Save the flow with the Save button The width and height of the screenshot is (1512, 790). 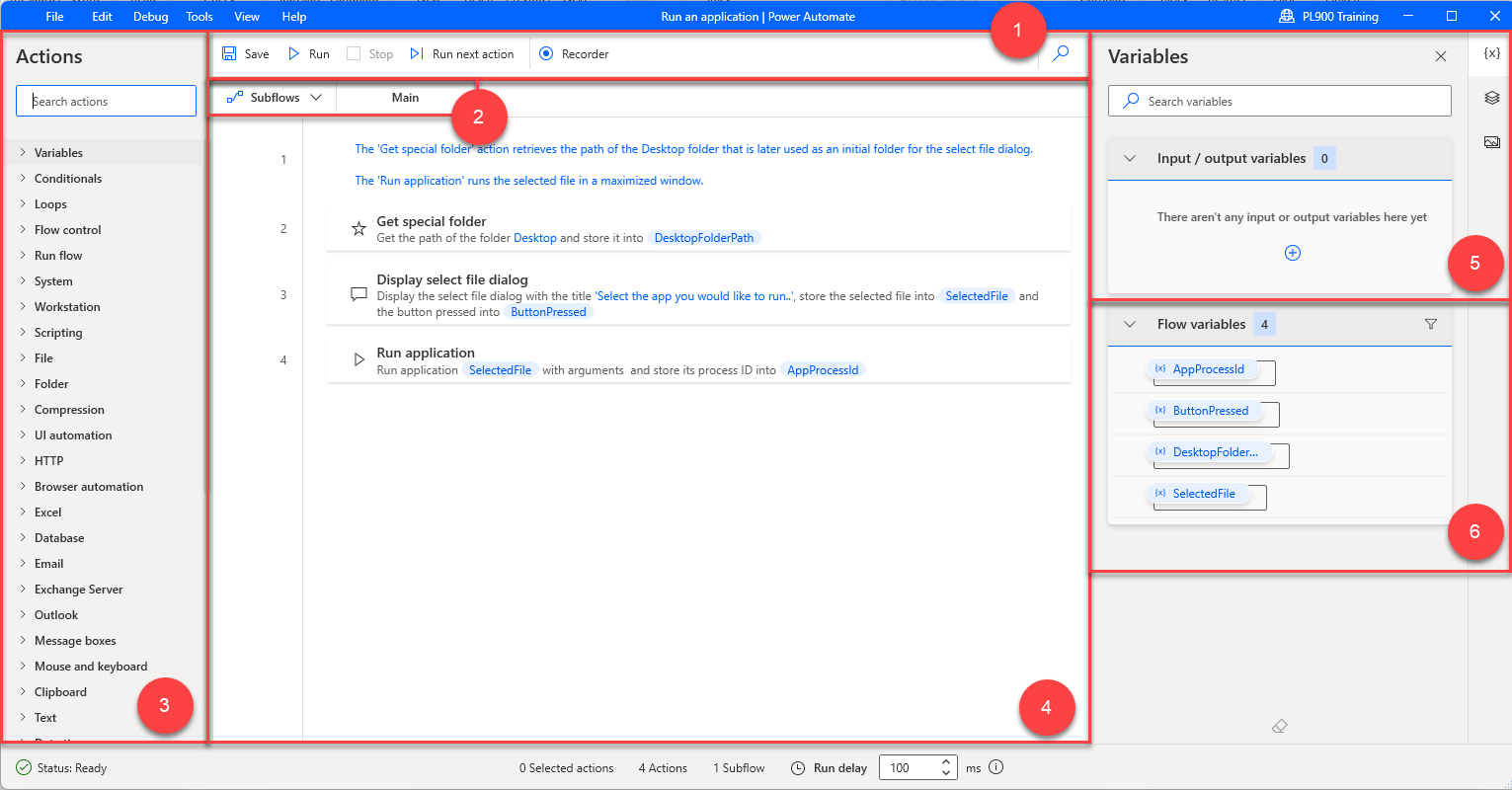pyautogui.click(x=245, y=54)
